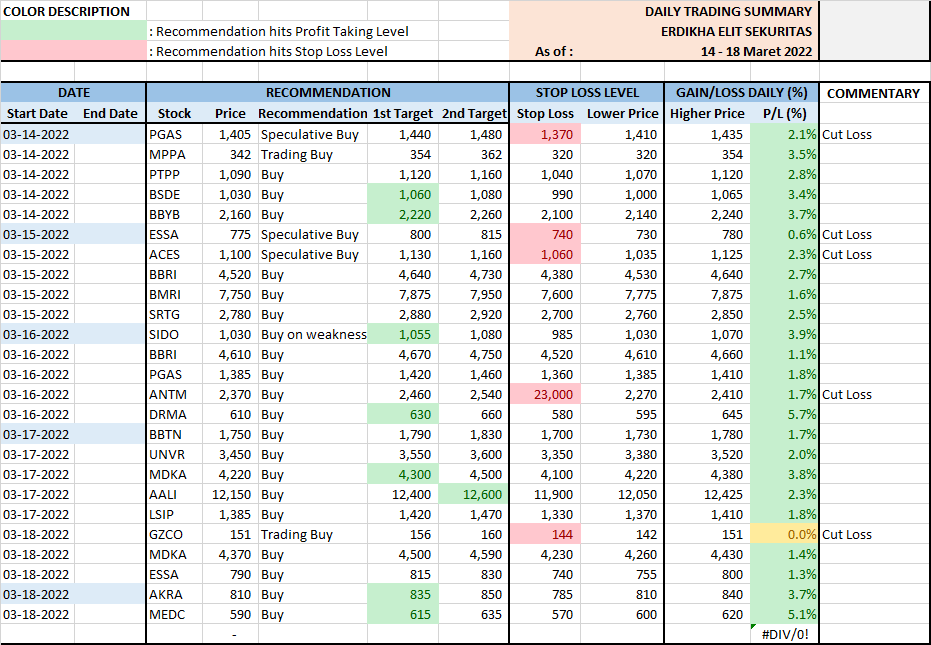Click the green profit-taking legend color cell
Screen dimensions: 931x645
73,31
